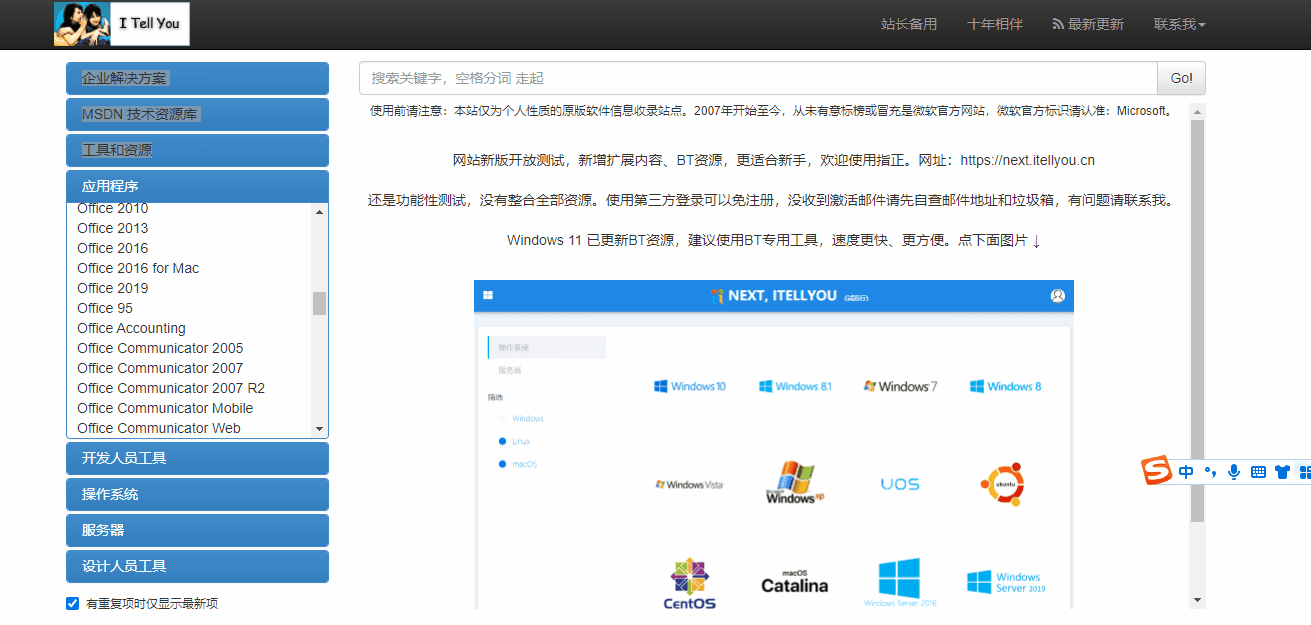Click the macOS Catalina logo
Viewport: 1311px width, 625px height.
coord(795,581)
